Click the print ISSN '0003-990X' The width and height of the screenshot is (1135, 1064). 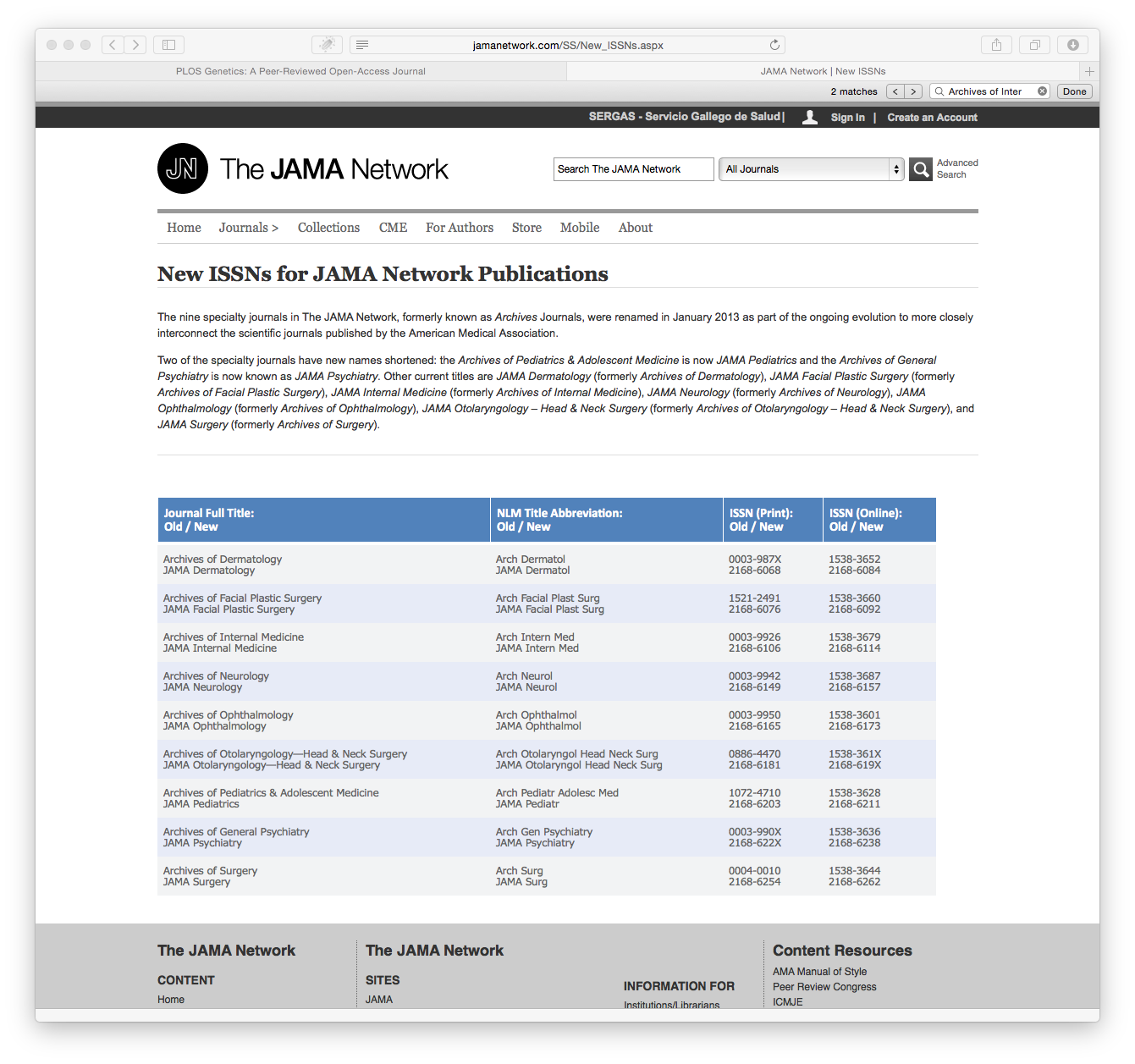pos(755,832)
